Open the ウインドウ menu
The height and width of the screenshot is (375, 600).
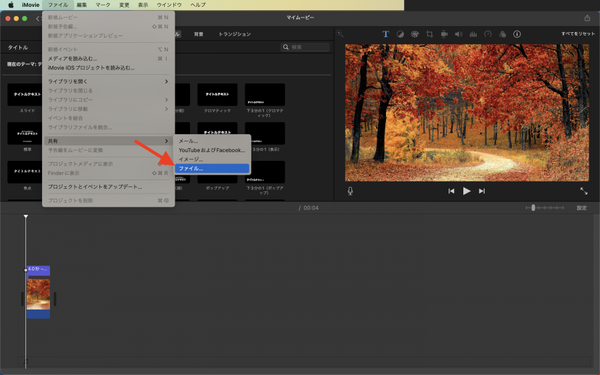click(169, 5)
